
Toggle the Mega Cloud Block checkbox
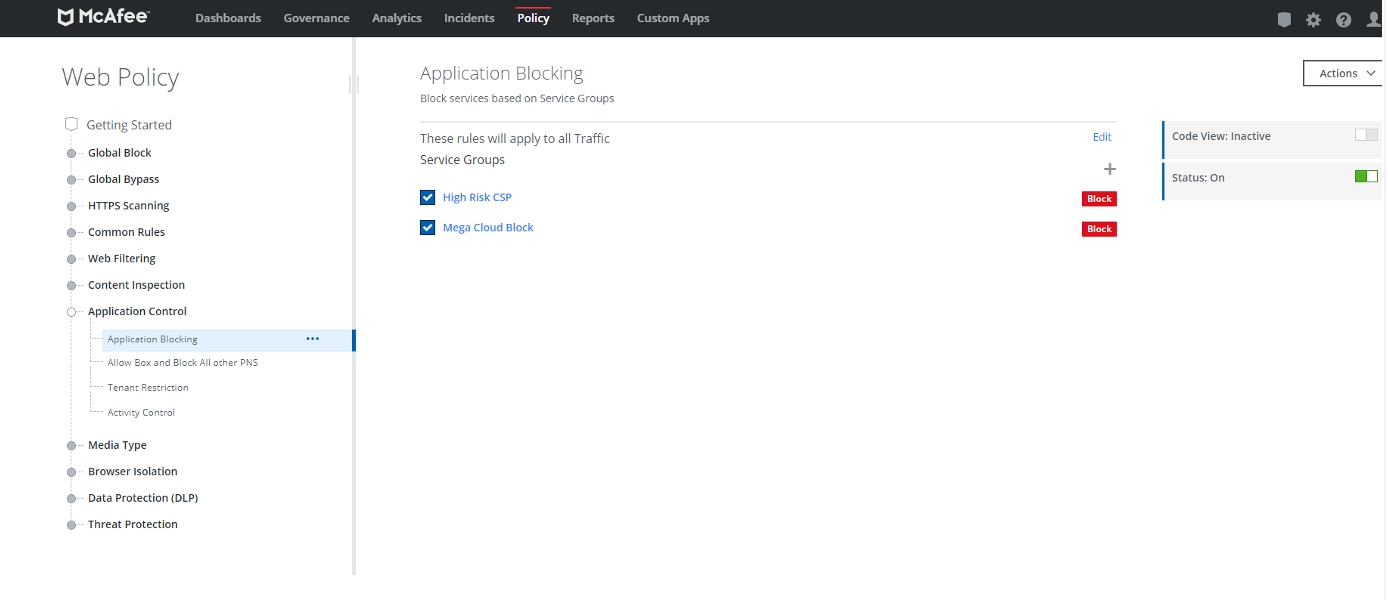[428, 228]
